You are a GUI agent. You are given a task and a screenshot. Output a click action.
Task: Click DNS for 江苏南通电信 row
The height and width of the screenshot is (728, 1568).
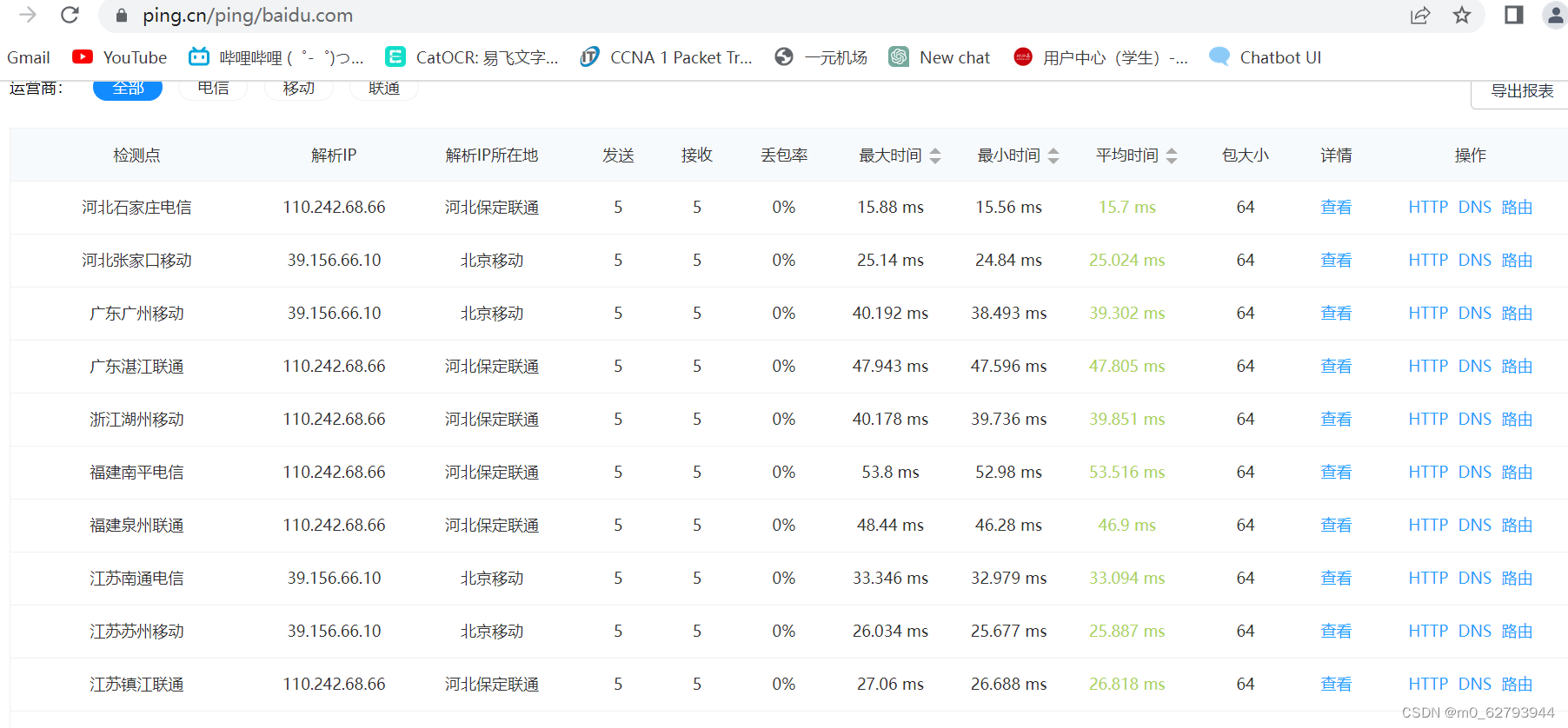tap(1474, 579)
